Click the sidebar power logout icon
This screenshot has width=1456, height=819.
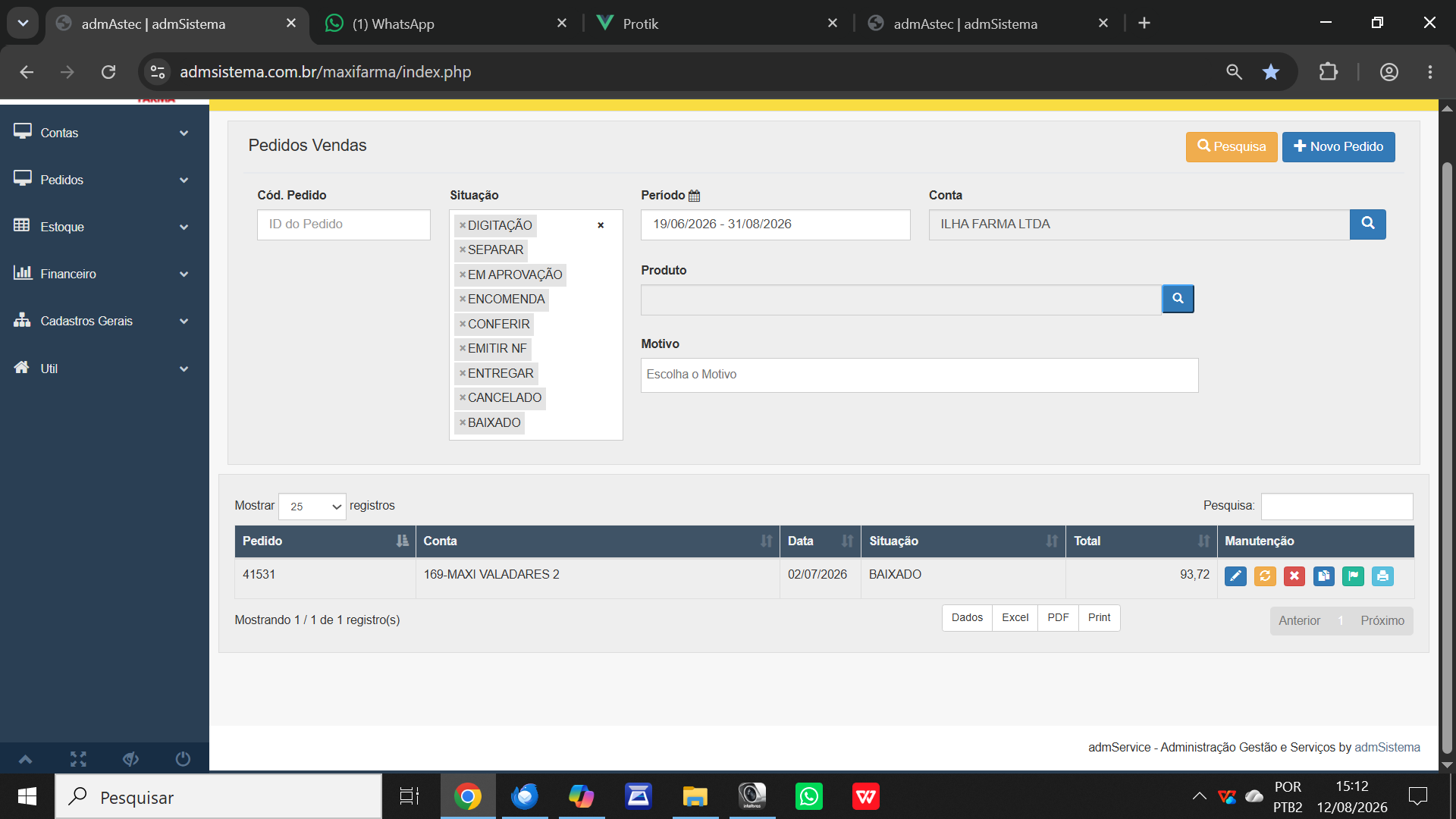click(183, 759)
